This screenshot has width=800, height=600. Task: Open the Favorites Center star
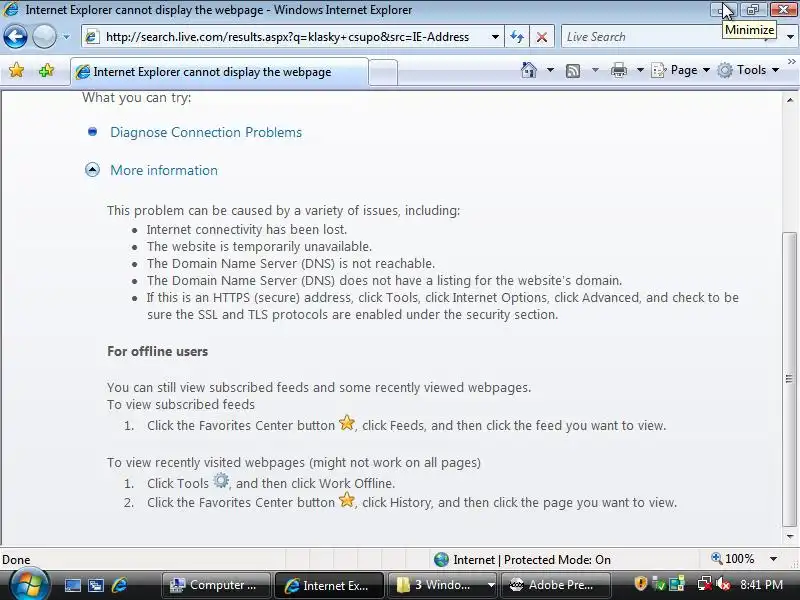pyautogui.click(x=16, y=70)
